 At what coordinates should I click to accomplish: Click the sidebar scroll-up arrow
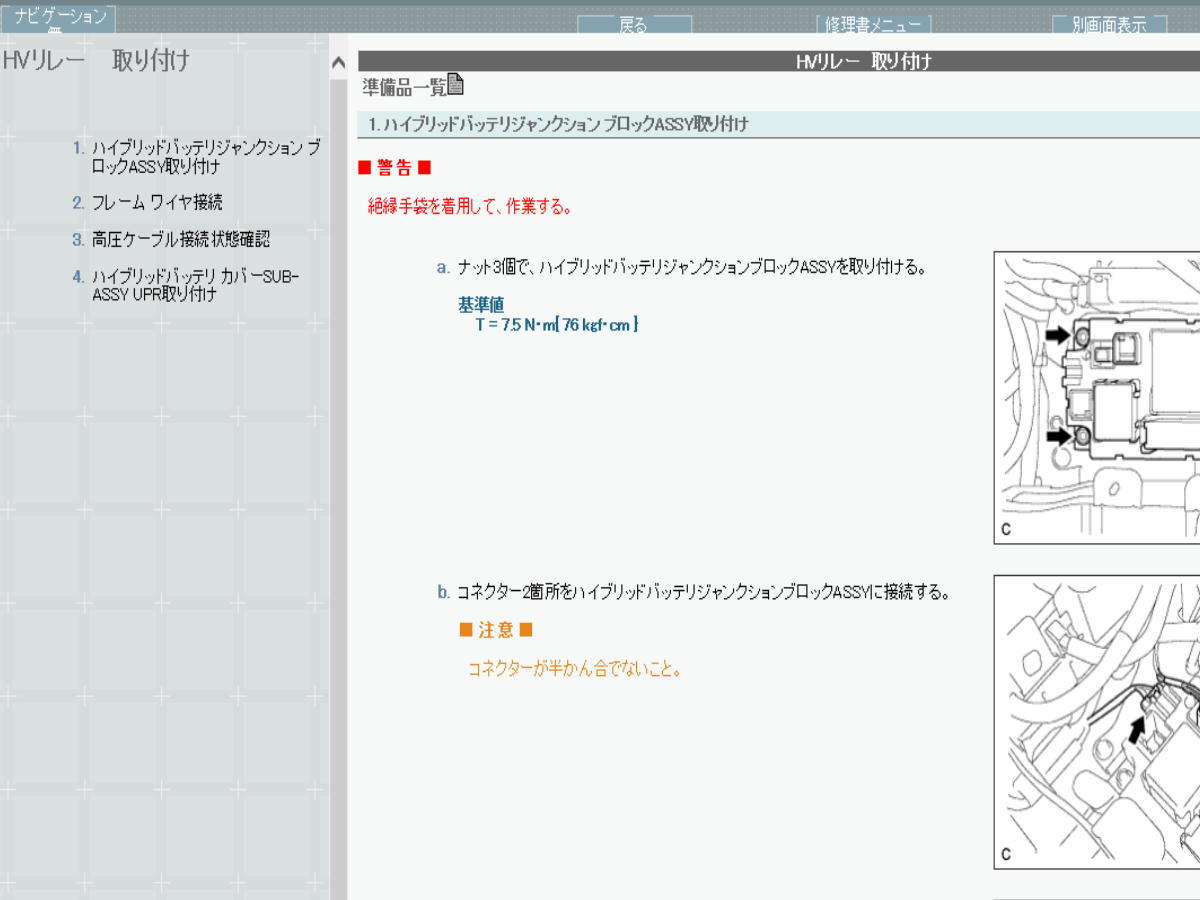(338, 64)
